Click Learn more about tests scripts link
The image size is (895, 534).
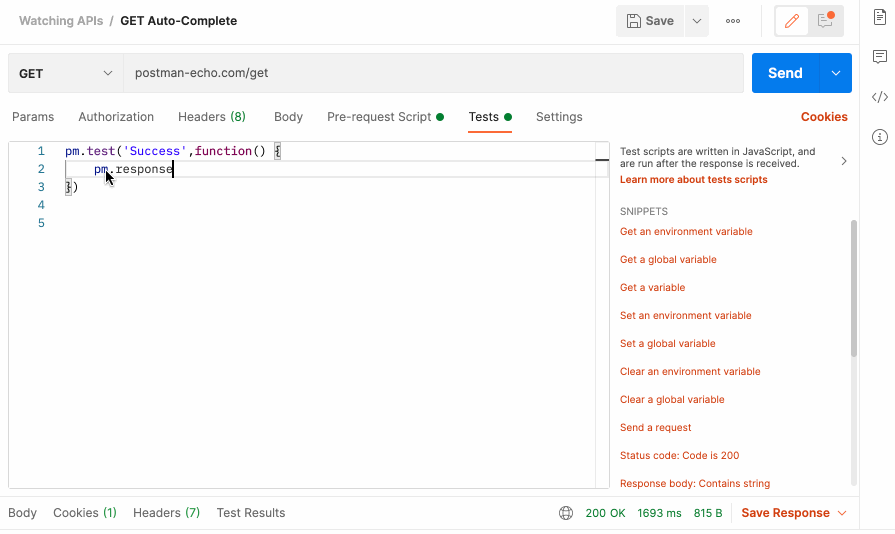click(693, 180)
